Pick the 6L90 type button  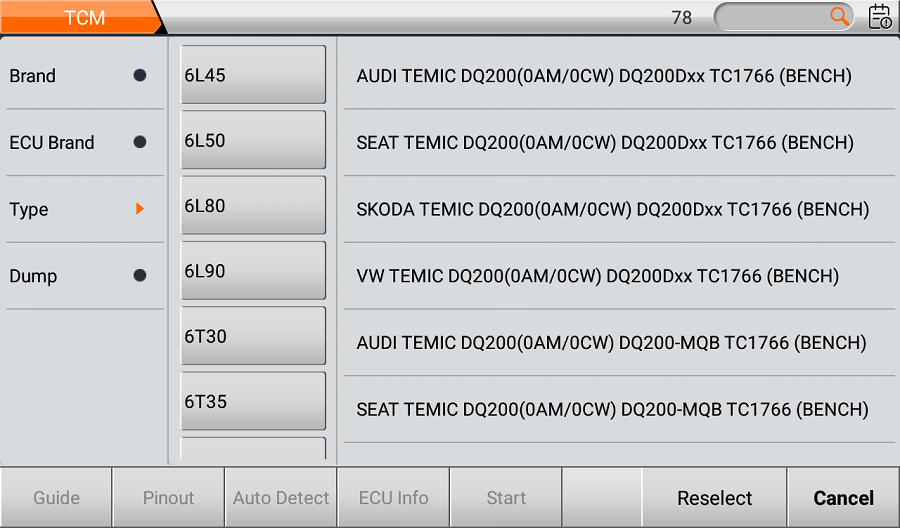click(x=253, y=271)
